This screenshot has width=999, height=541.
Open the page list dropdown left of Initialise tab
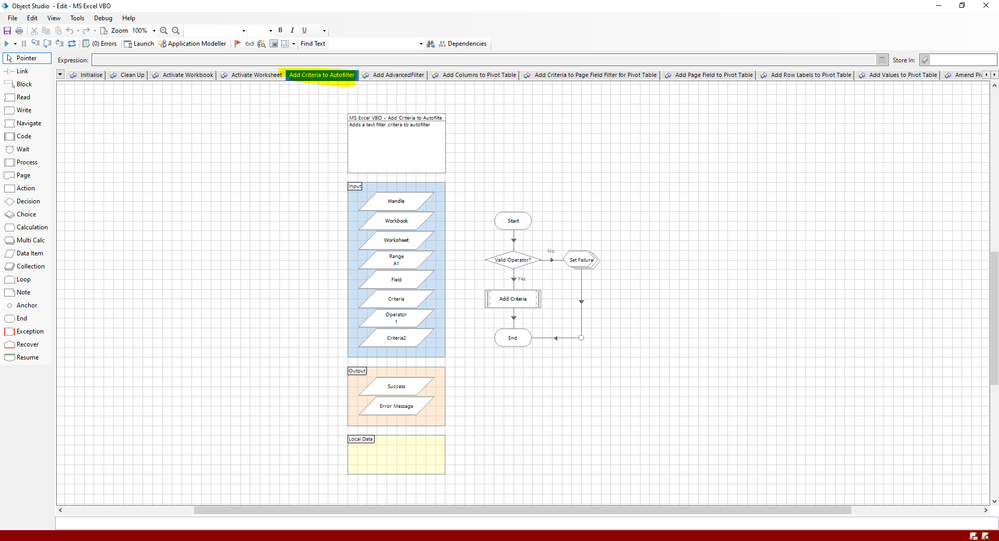[x=60, y=75]
